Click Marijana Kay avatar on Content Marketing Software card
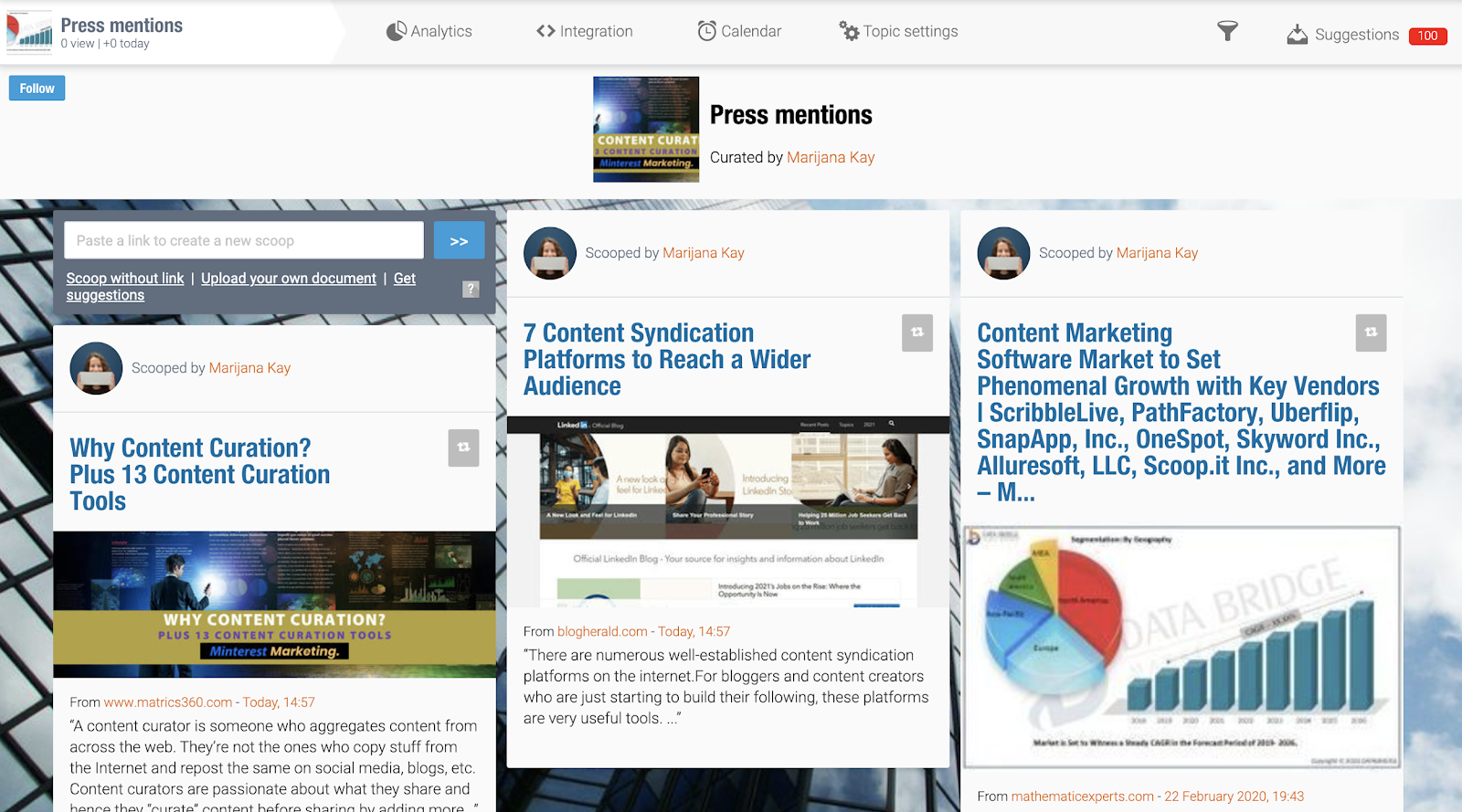The image size is (1462, 812). coord(1003,253)
